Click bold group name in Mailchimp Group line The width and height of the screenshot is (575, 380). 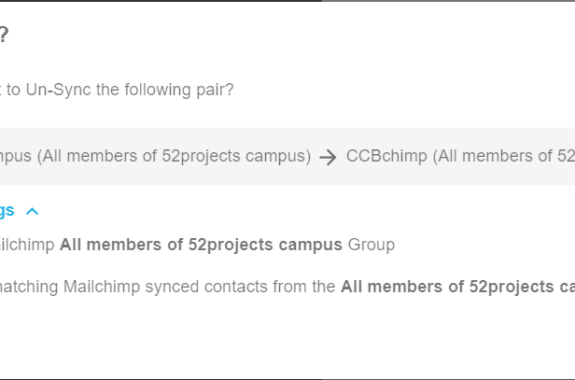point(201,245)
